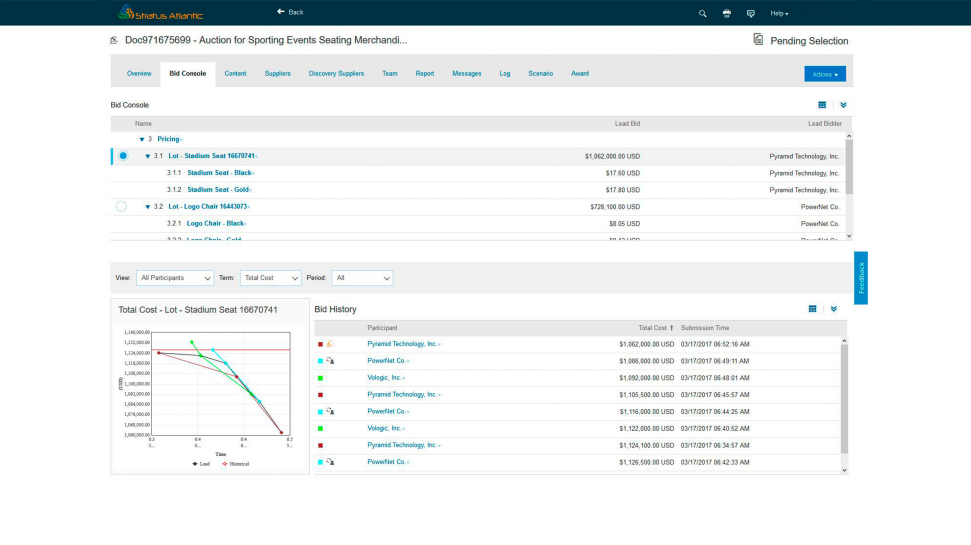971x545 pixels.
Task: Open the Pricing section link
Action: click(168, 139)
